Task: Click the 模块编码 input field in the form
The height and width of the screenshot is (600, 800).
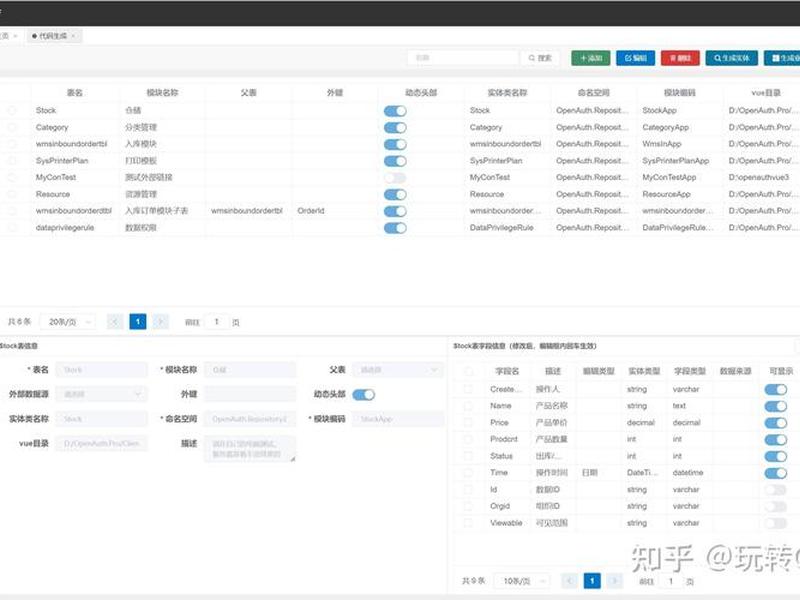Action: [398, 419]
